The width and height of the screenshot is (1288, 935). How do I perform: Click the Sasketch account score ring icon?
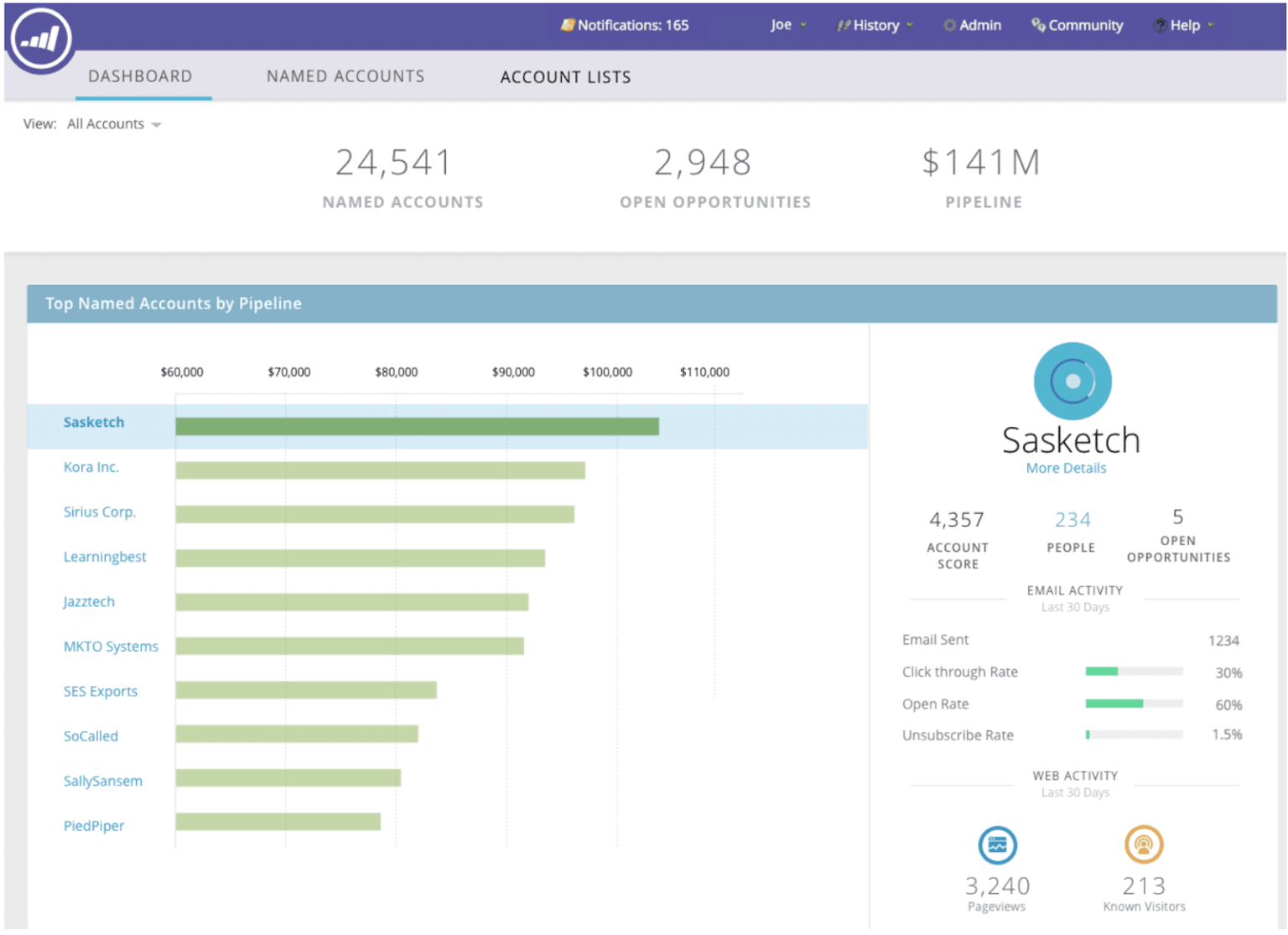(x=1072, y=380)
